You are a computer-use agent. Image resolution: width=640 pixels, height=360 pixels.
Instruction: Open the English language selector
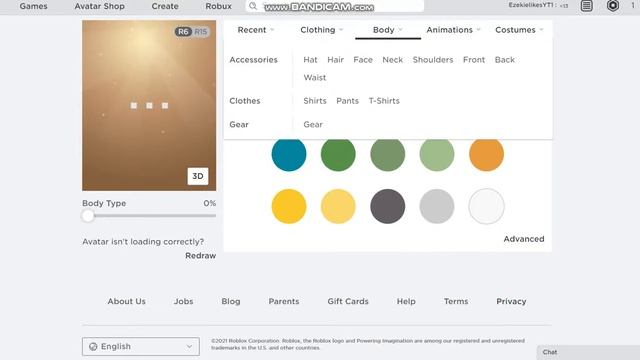pyautogui.click(x=141, y=347)
